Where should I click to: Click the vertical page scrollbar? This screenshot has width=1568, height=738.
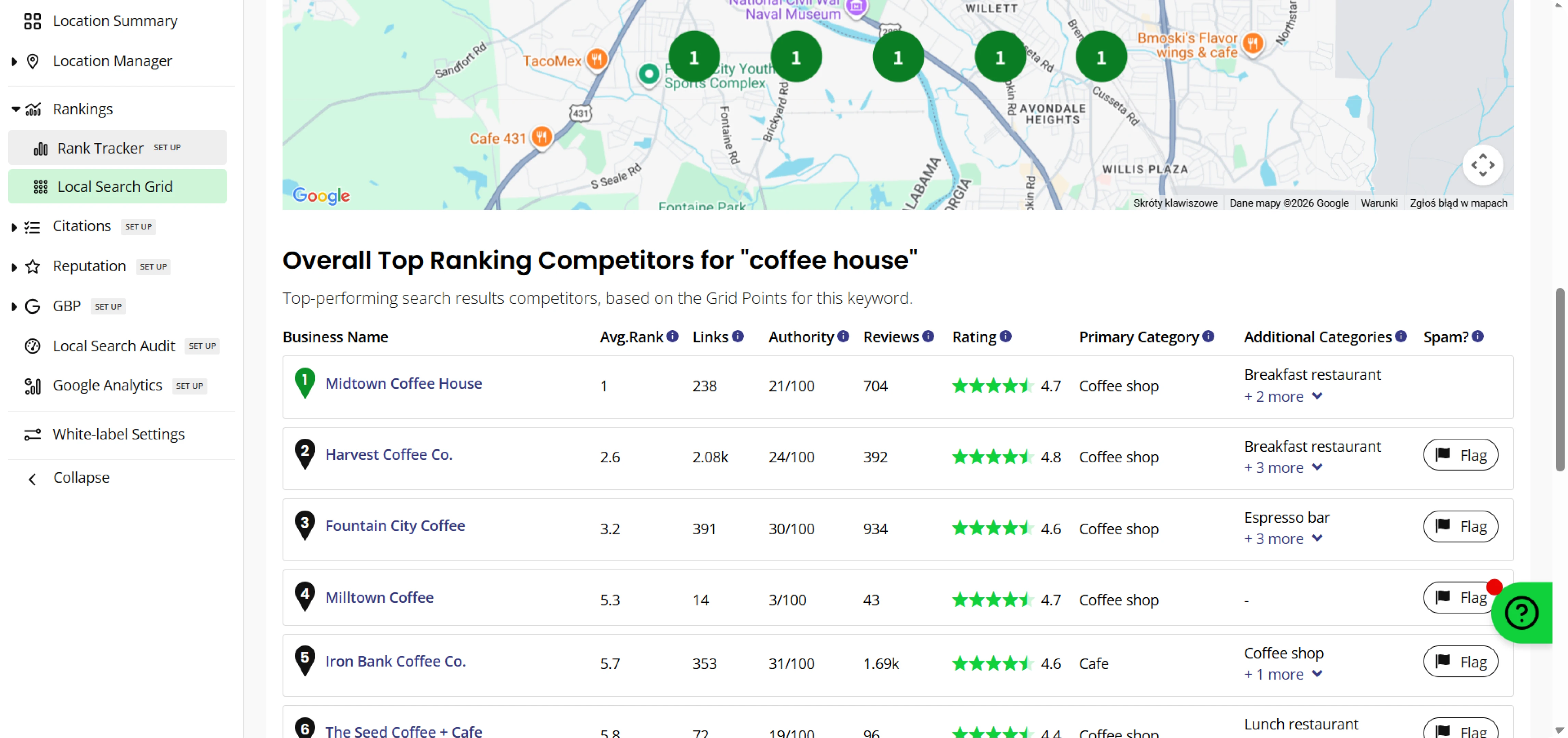point(1559,384)
